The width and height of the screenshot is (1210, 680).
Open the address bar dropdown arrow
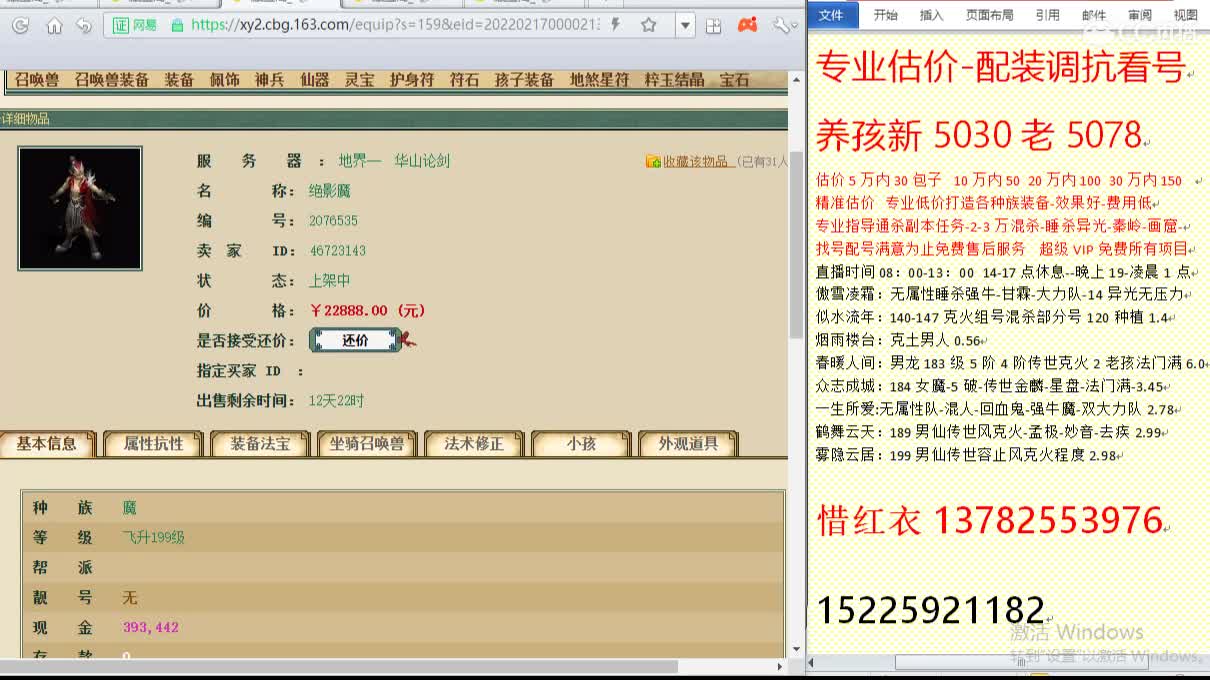tap(685, 26)
